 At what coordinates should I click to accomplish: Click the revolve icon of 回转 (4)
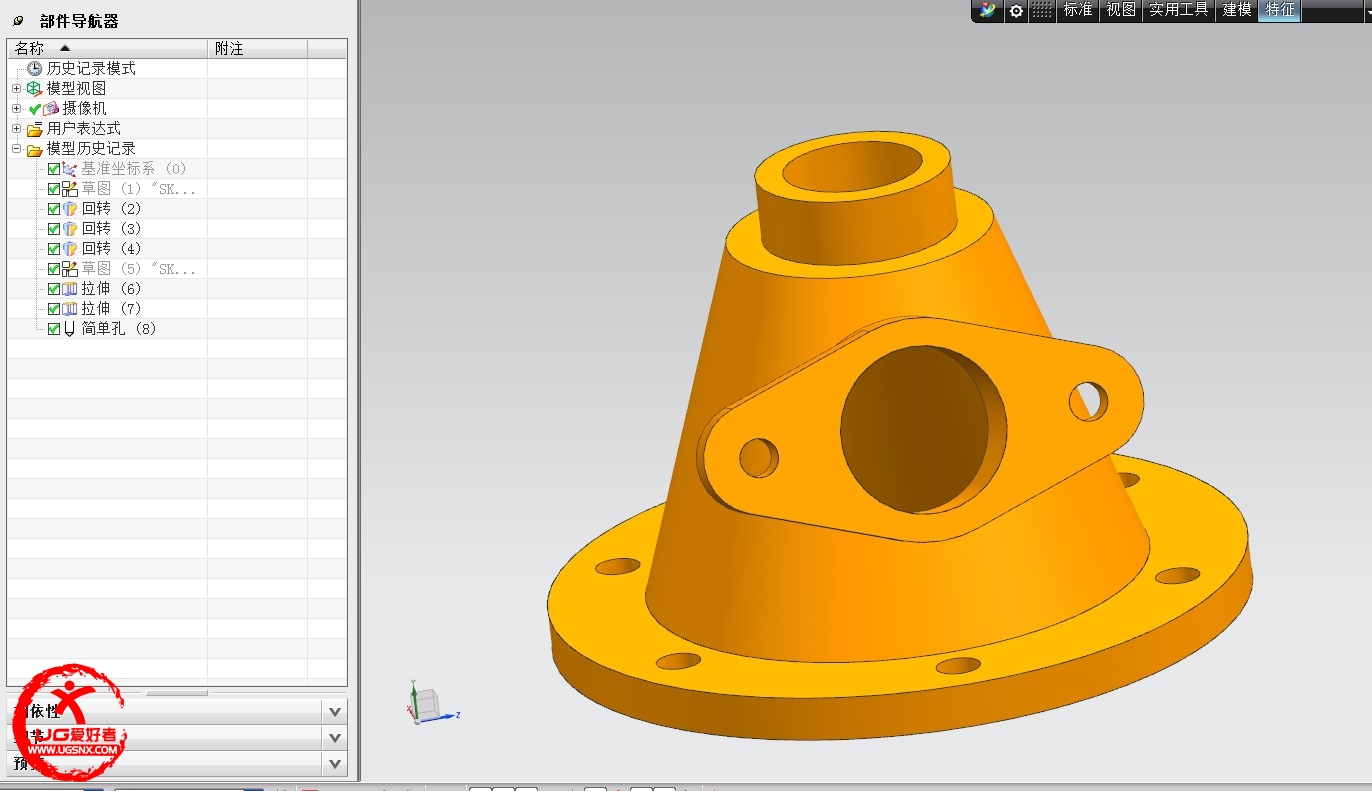click(x=70, y=249)
